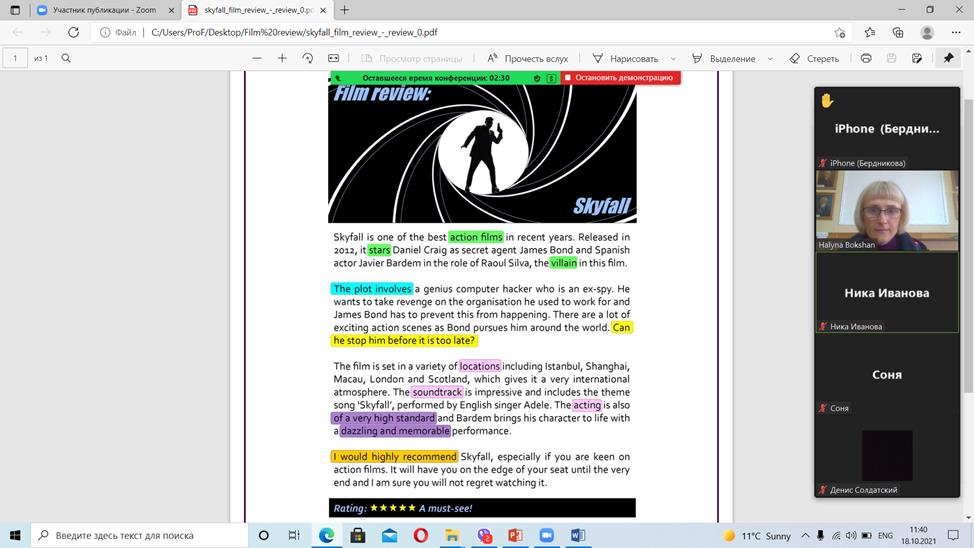Open Mail app from taskbar
This screenshot has height=548, width=974.
(x=389, y=535)
